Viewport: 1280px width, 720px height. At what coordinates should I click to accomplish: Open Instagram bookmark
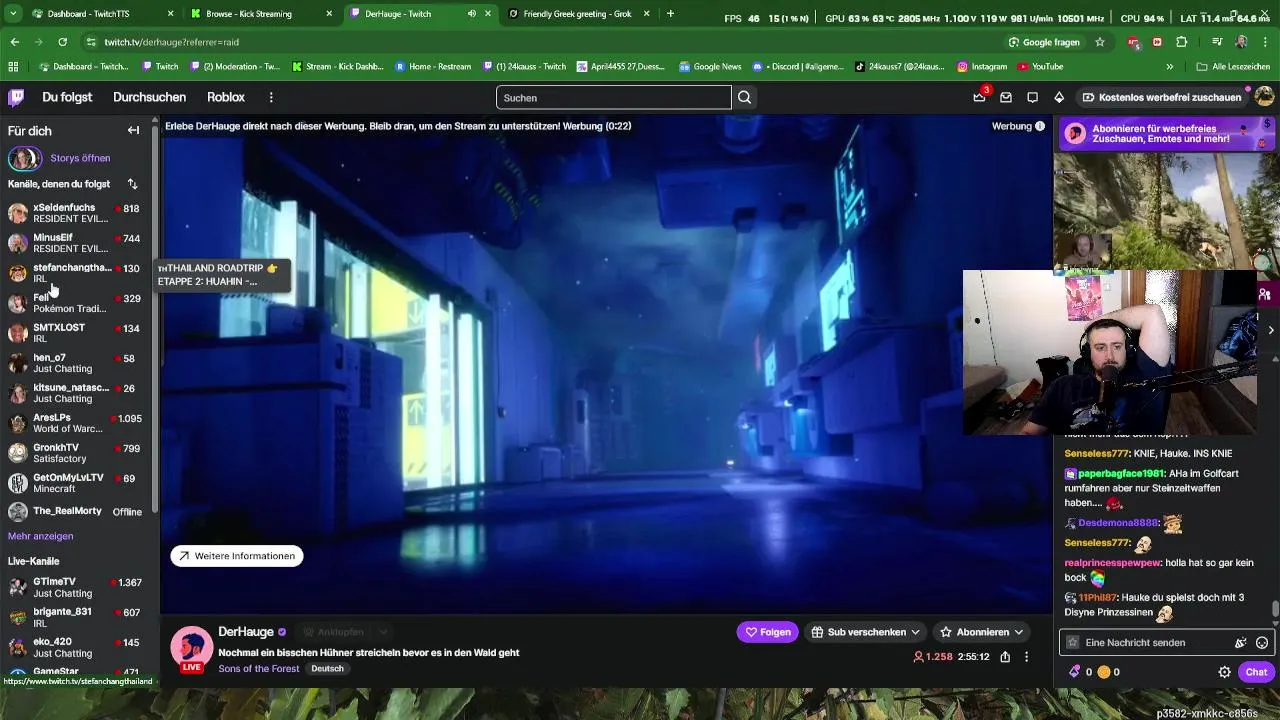(x=982, y=67)
